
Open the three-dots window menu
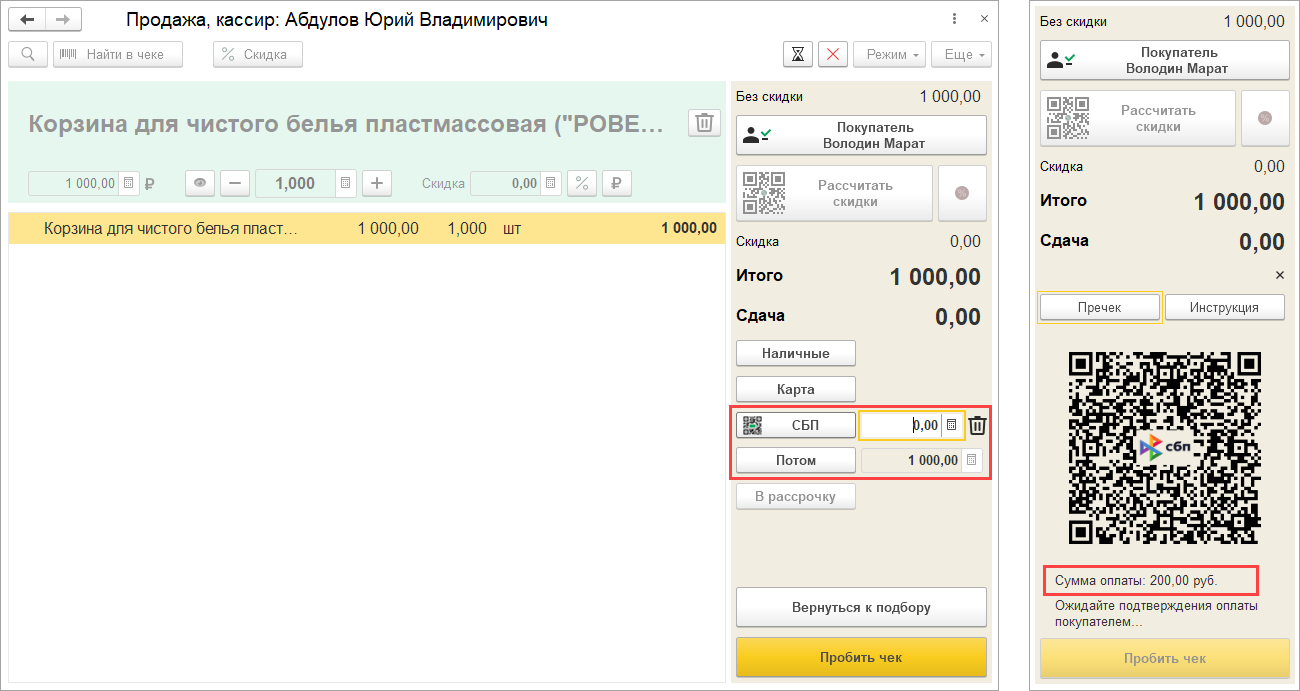coord(956,20)
